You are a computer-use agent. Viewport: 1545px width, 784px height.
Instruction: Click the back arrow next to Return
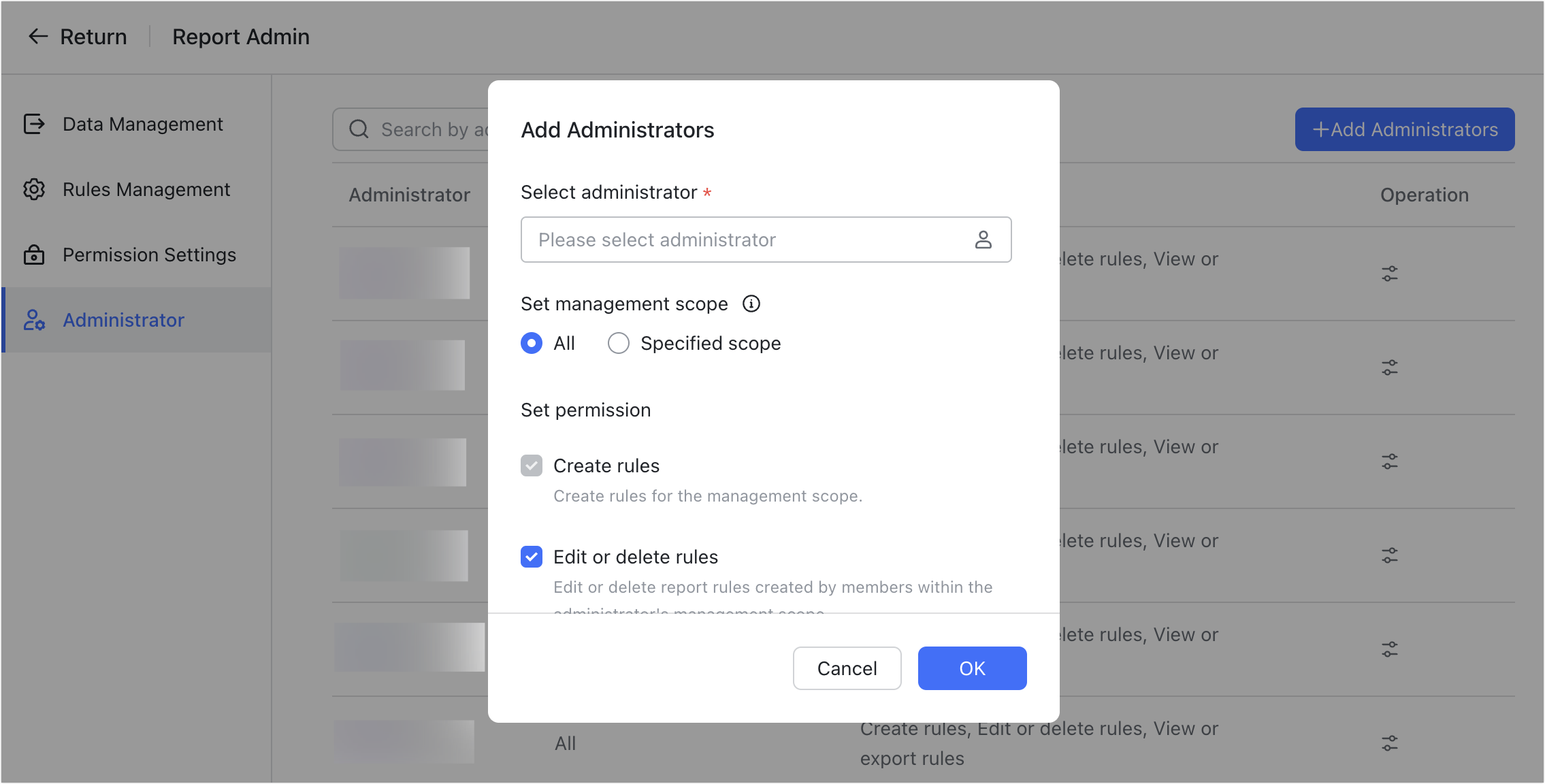(38, 36)
